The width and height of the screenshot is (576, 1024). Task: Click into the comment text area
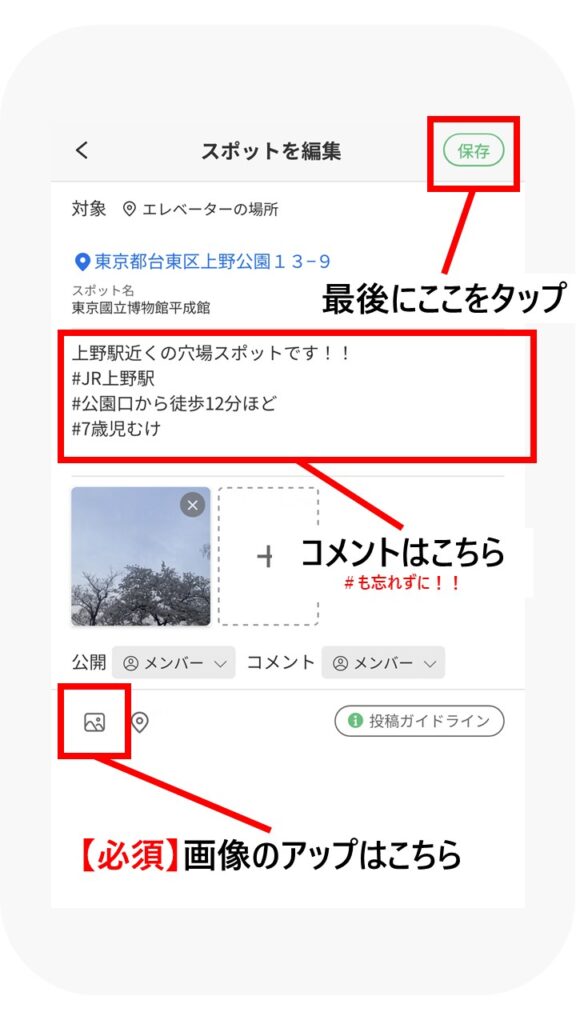pyautogui.click(x=297, y=396)
